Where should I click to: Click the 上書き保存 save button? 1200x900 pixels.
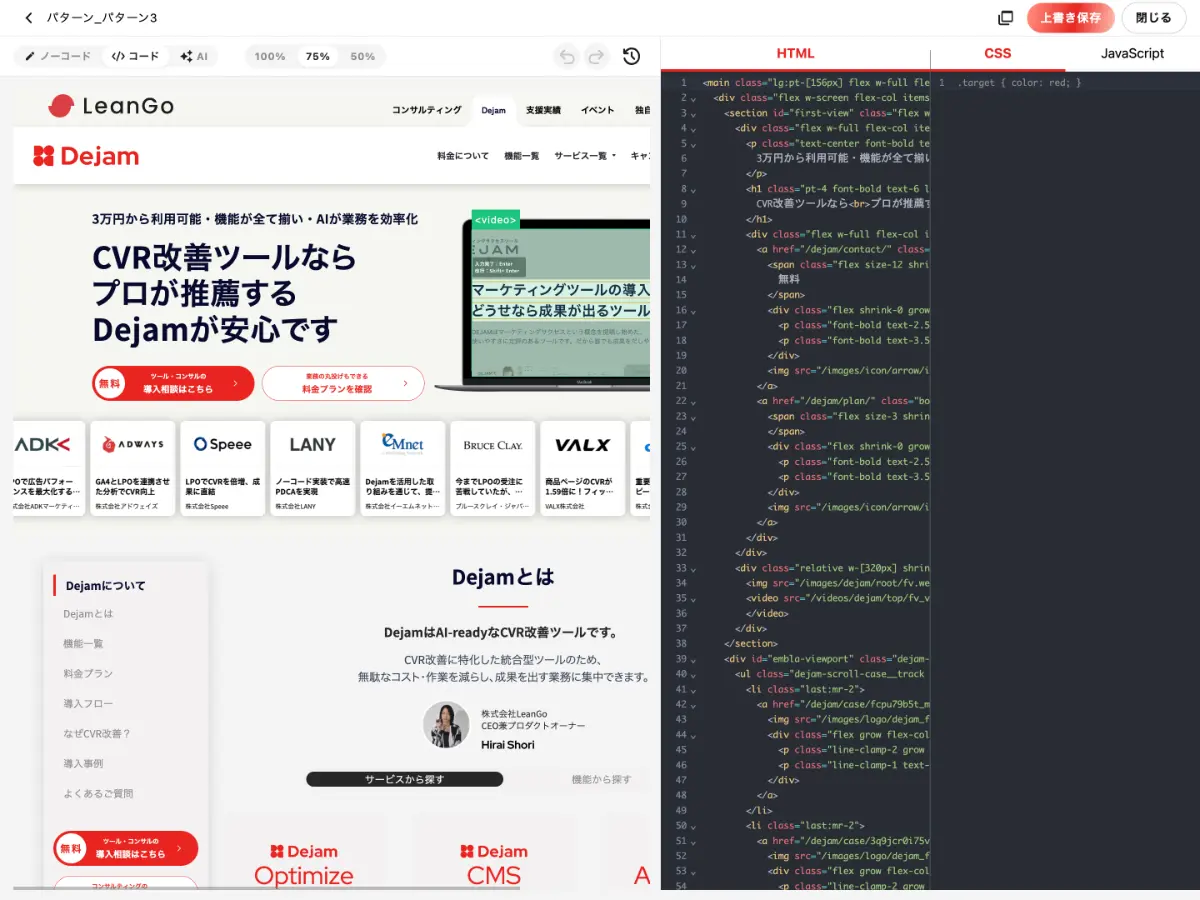coord(1070,18)
